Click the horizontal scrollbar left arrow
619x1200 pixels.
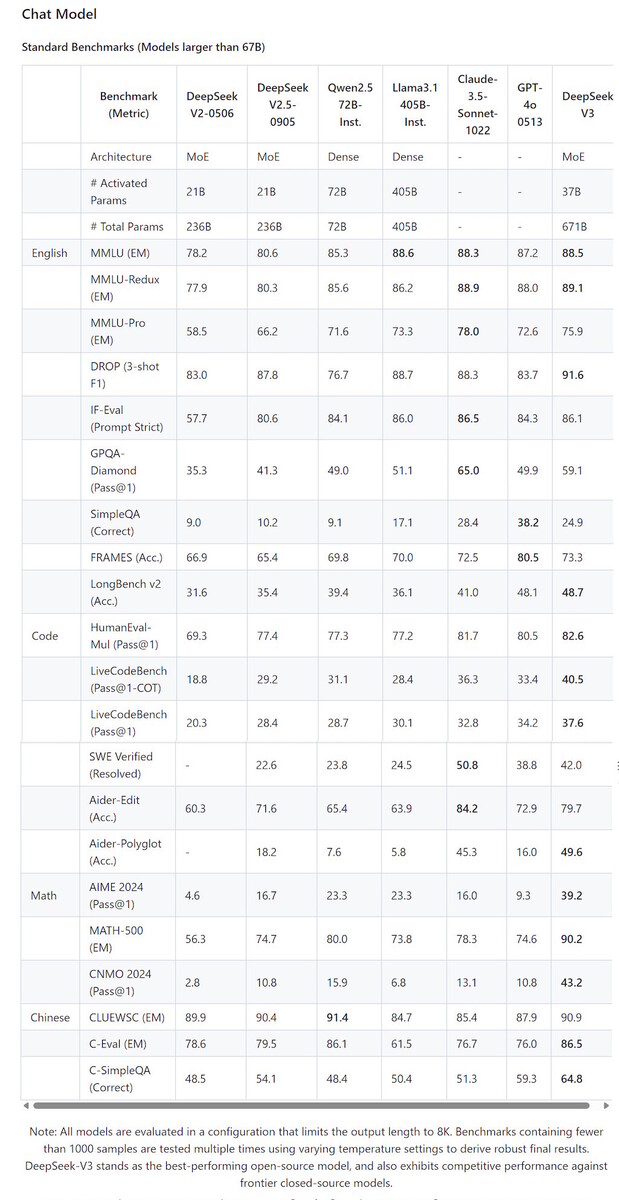pos(26,1106)
